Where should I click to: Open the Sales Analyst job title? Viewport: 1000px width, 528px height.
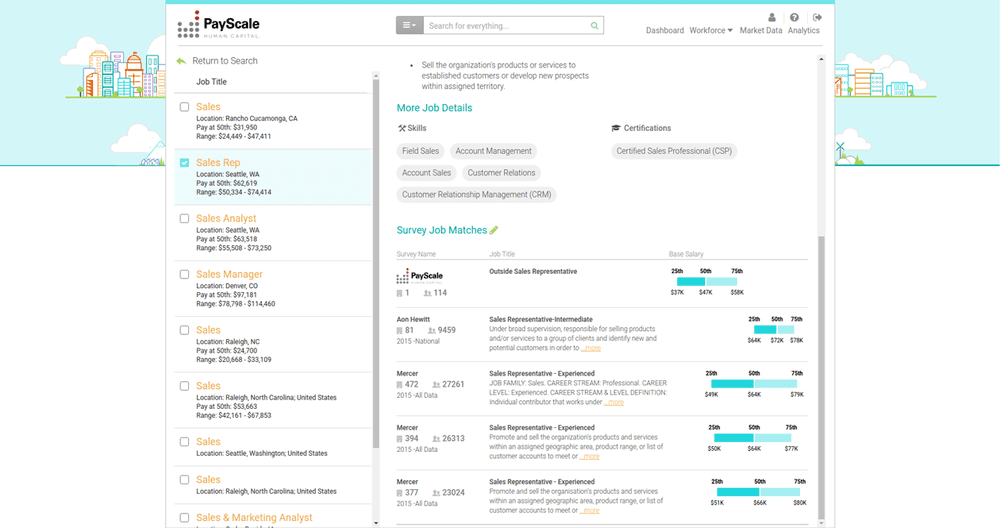coord(226,218)
